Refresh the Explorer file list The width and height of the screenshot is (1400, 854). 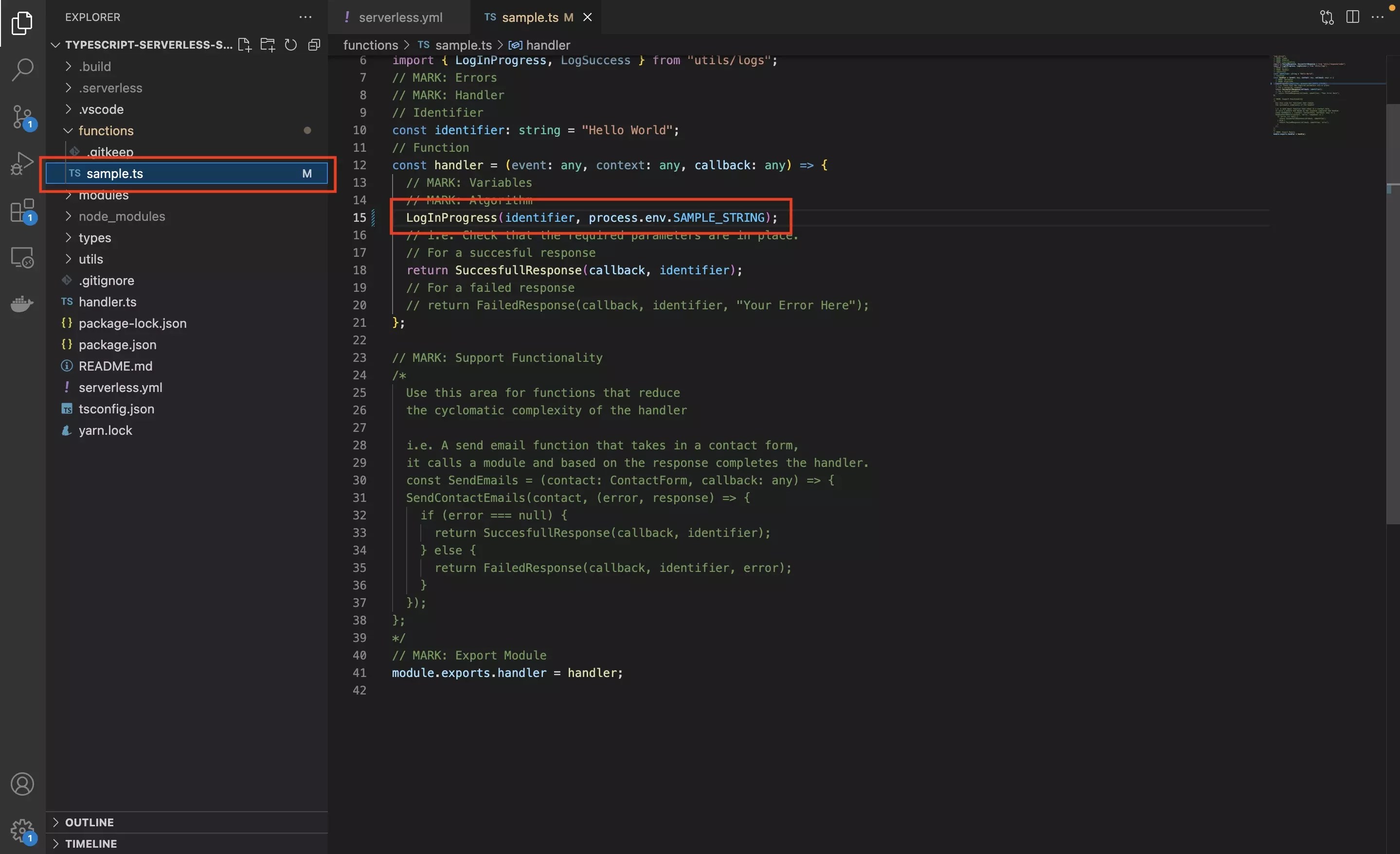tap(290, 45)
